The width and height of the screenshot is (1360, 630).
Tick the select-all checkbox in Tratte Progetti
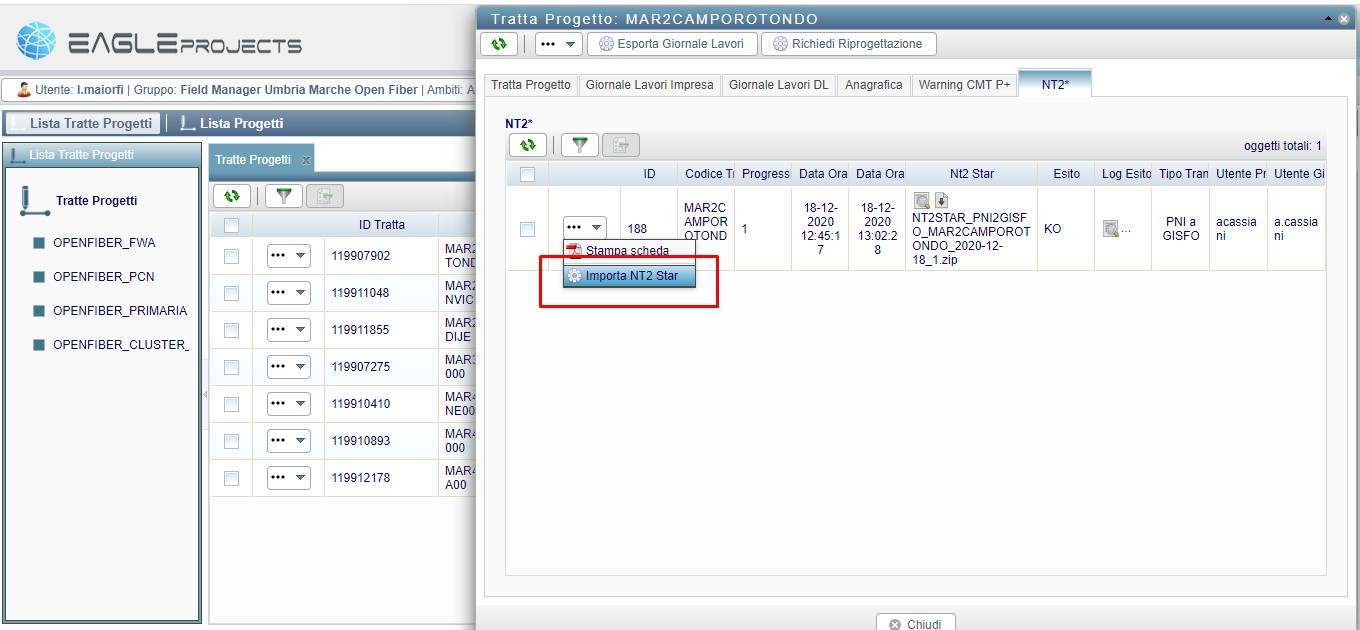tap(231, 225)
